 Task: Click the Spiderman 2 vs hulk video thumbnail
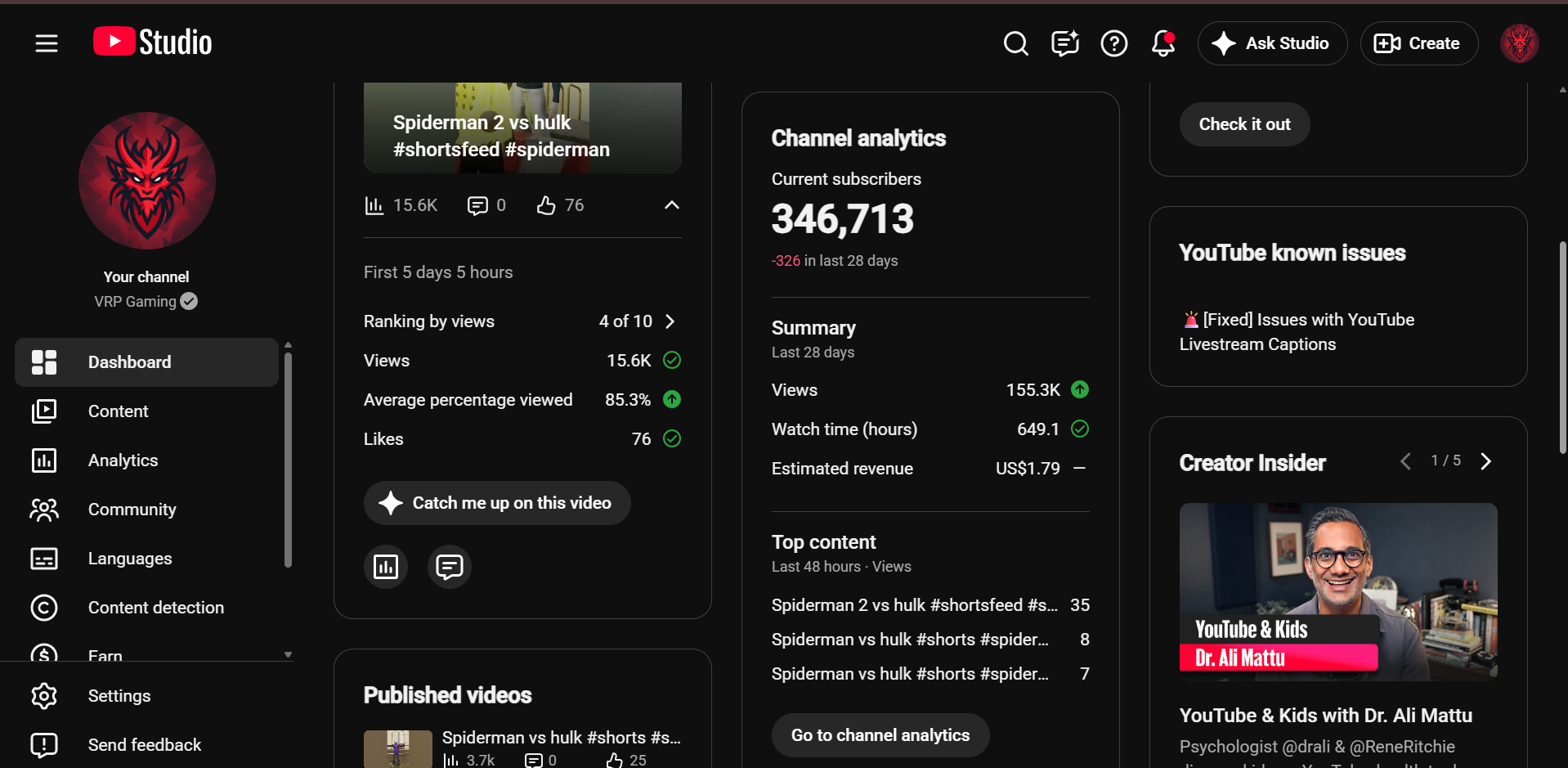pyautogui.click(x=522, y=128)
